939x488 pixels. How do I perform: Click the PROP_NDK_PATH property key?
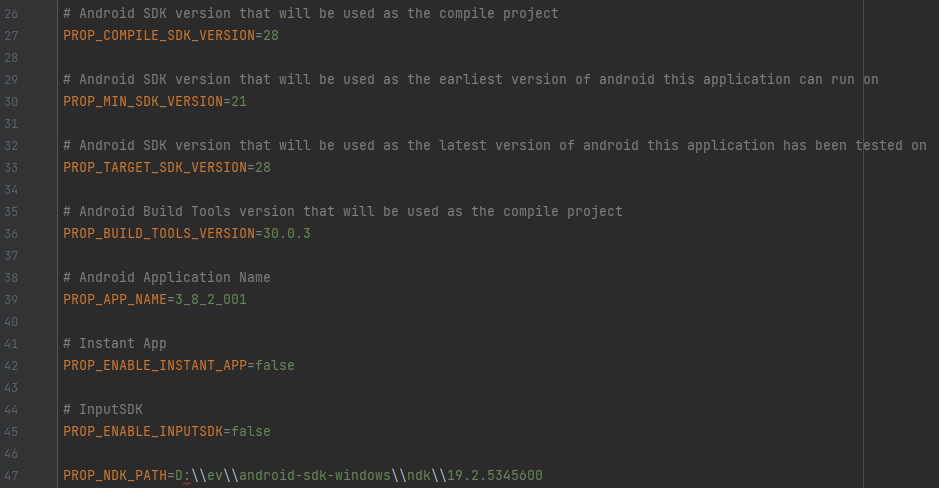115,475
